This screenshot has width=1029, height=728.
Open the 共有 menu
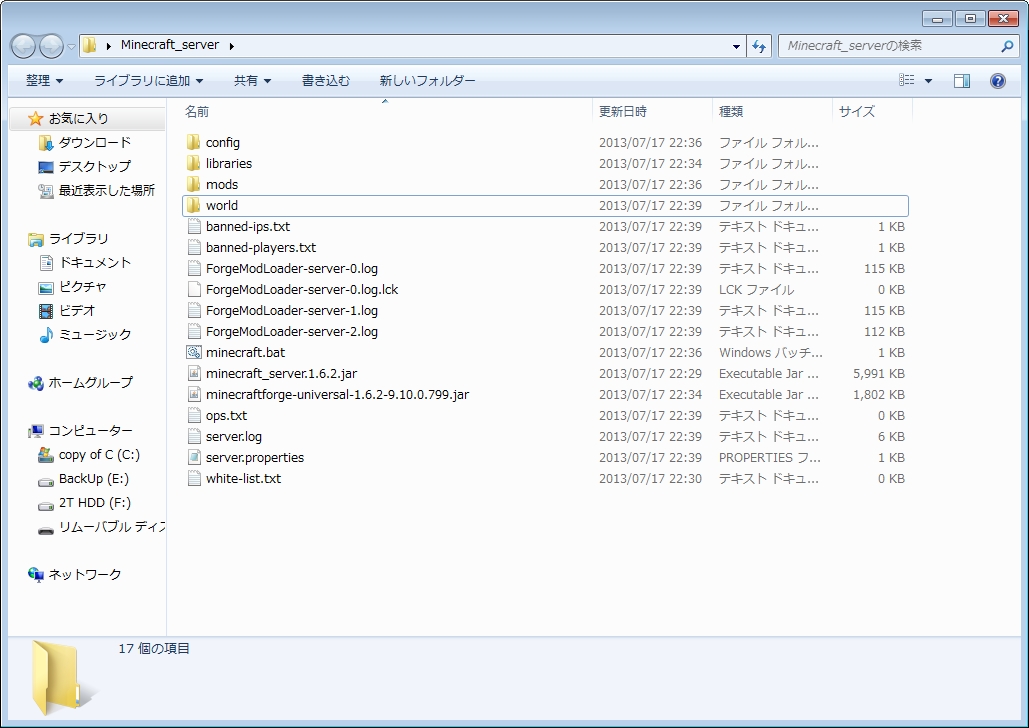click(x=253, y=81)
